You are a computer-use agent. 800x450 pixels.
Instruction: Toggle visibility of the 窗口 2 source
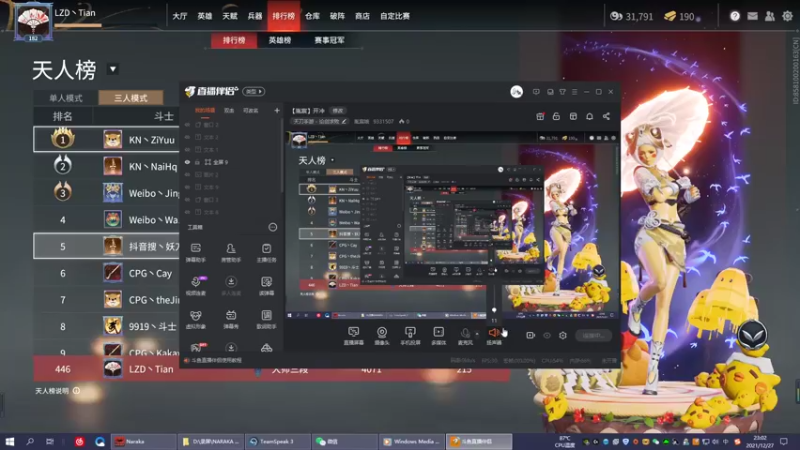(x=187, y=124)
